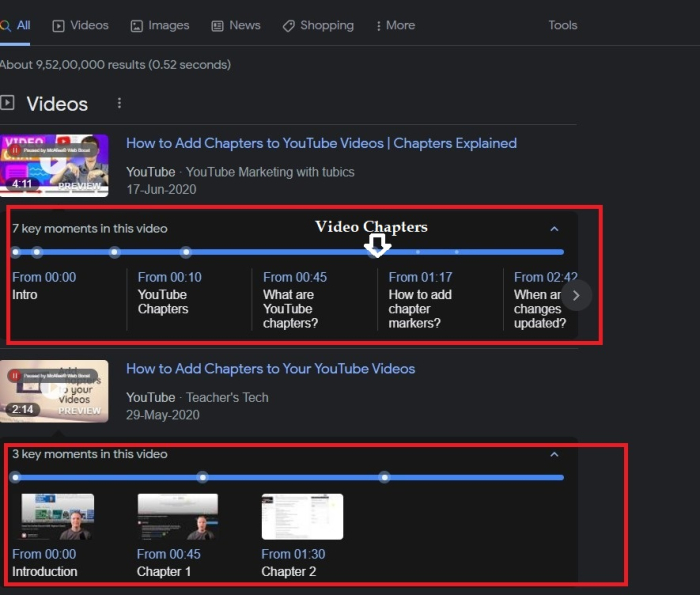Open 'How to Add Chapters to YouTube Videos | Chapters Explained' link
Image resolution: width=700 pixels, height=595 pixels.
tap(321, 143)
